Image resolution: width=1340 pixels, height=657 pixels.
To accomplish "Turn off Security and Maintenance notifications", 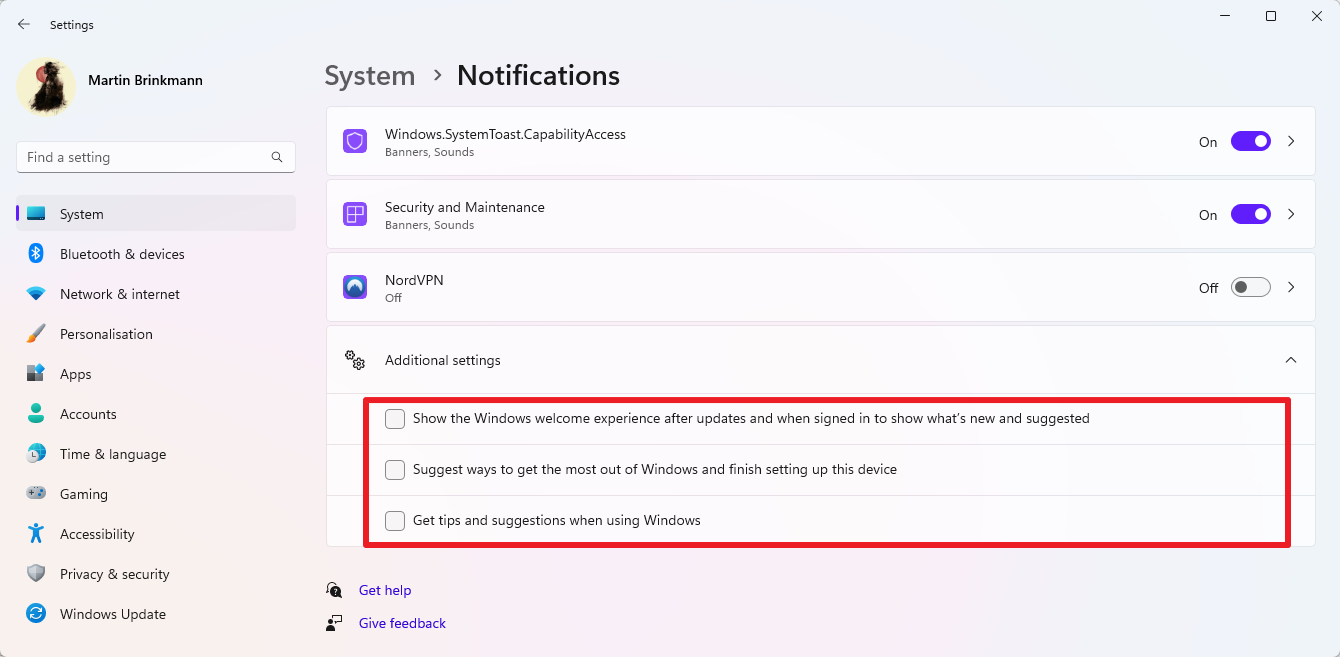I will (1250, 214).
